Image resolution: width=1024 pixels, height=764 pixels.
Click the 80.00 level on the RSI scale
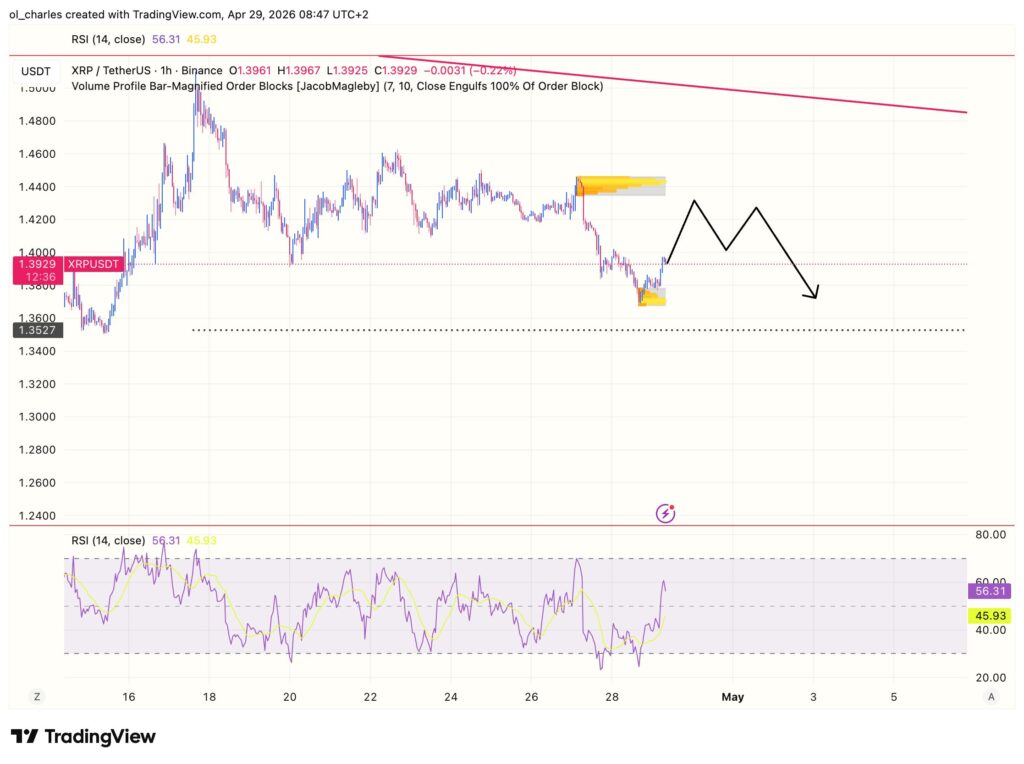coord(991,534)
